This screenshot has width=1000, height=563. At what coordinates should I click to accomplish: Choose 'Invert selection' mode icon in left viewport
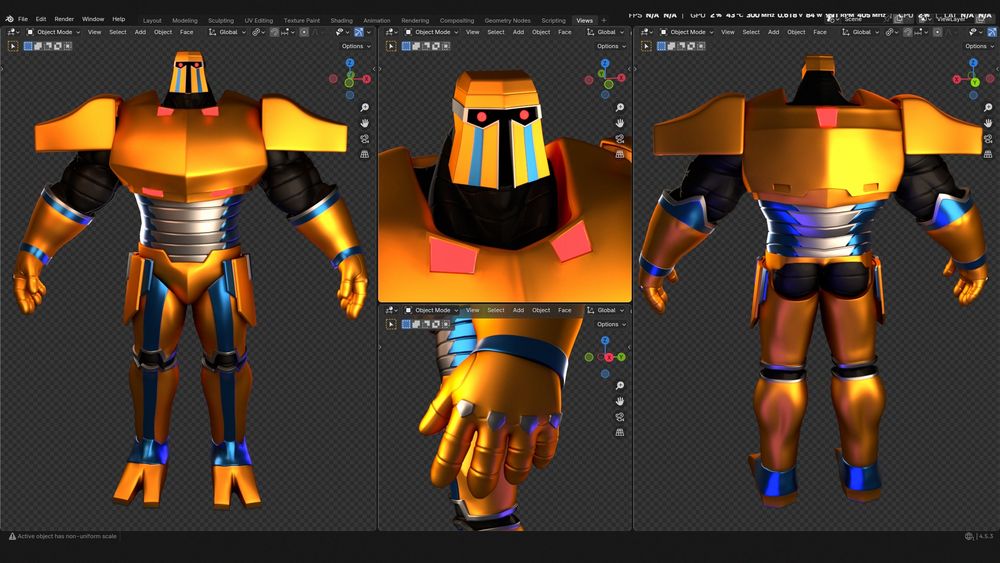(57, 46)
